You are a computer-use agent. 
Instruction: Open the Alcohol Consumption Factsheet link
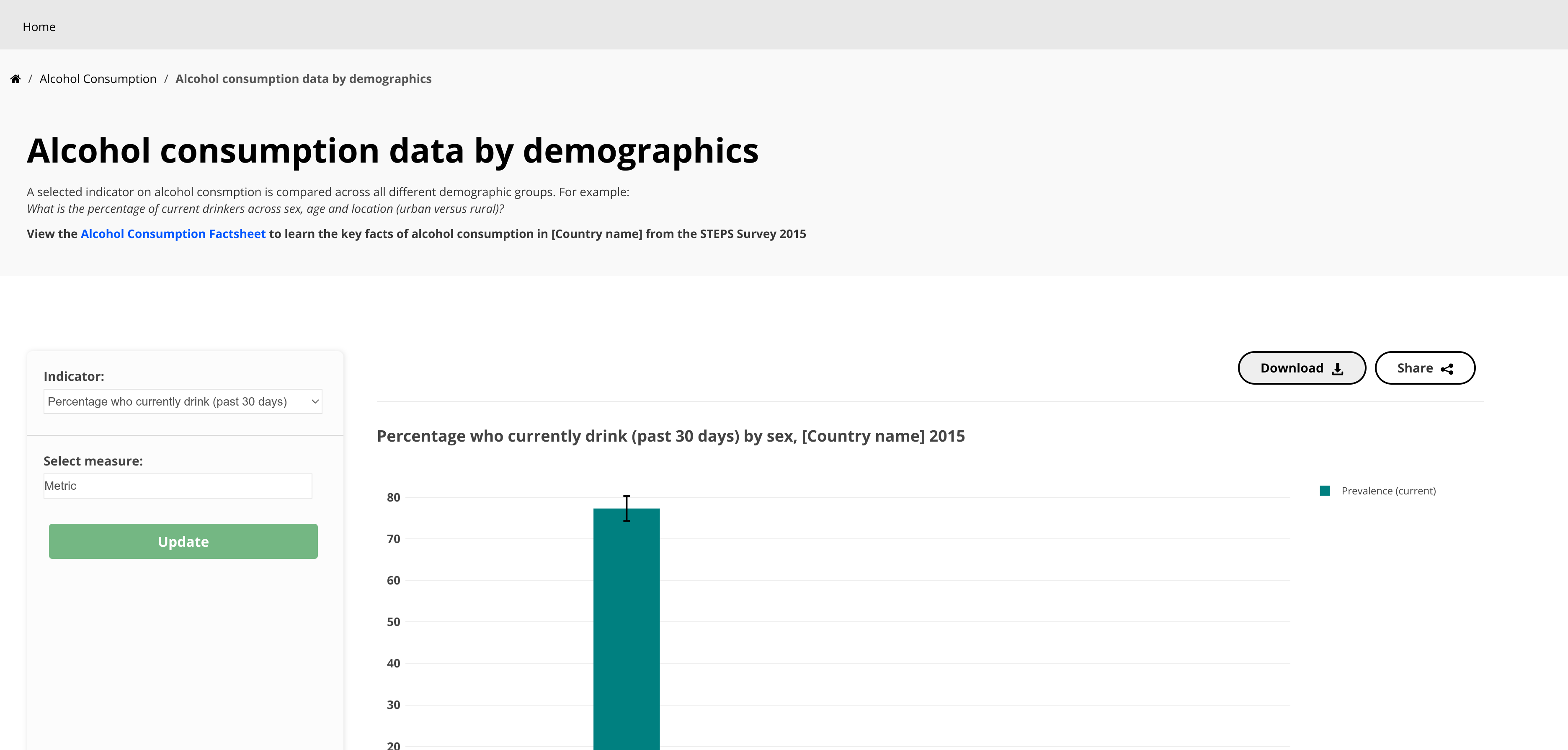(173, 234)
